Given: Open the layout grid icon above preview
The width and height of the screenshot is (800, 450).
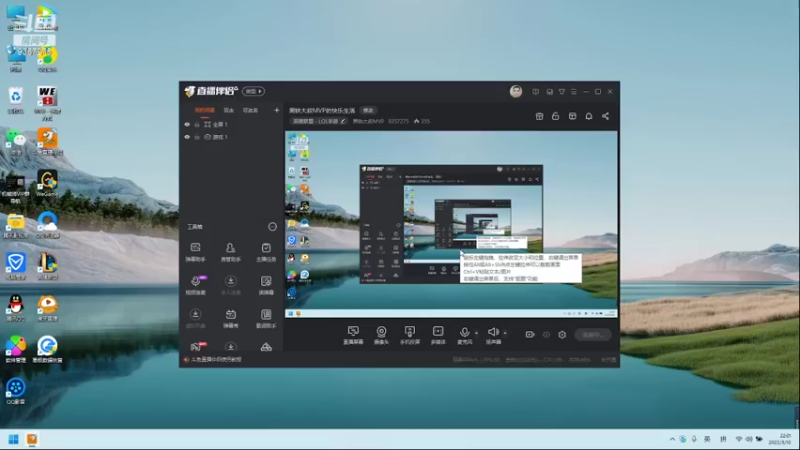Looking at the screenshot, I should (x=572, y=116).
